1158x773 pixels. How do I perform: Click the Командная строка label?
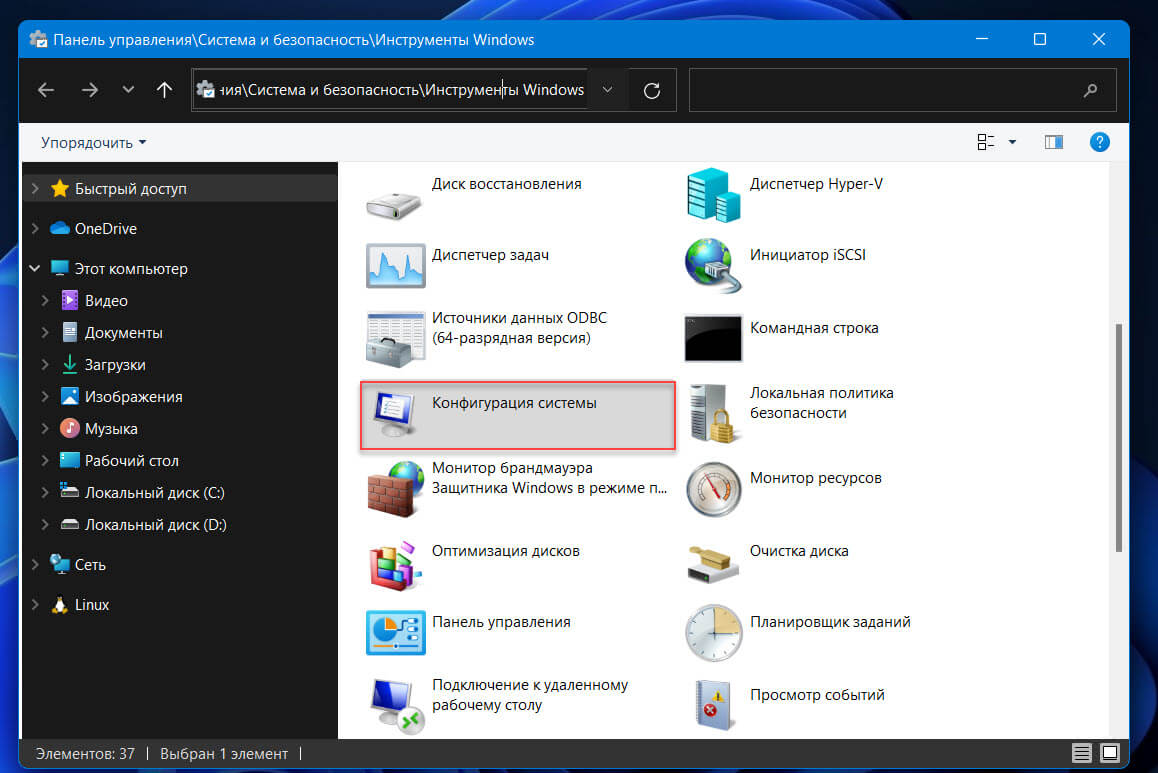coord(814,328)
